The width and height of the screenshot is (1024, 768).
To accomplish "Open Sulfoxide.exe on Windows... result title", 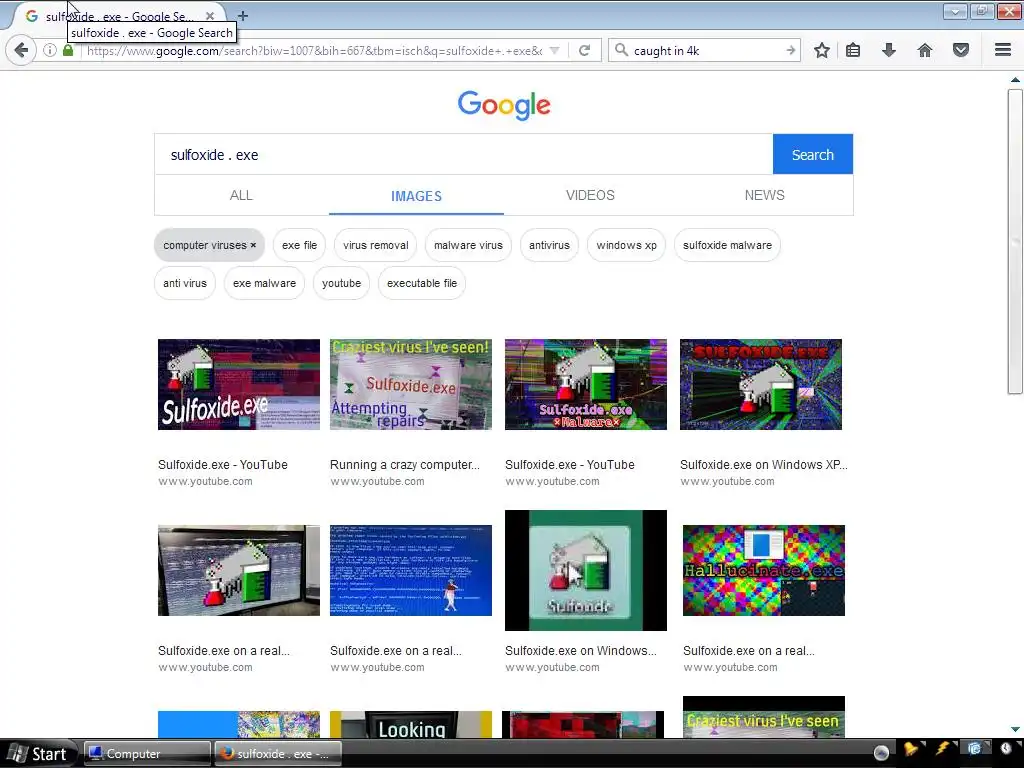I will (581, 651).
